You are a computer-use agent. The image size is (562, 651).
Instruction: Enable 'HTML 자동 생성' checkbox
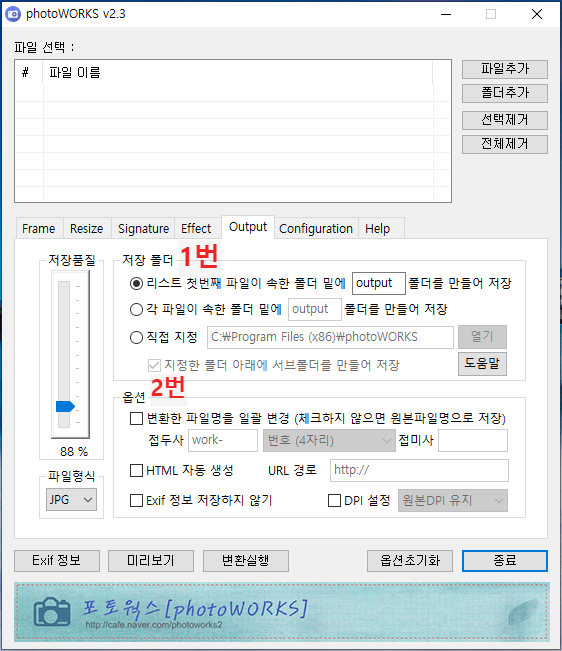(136, 470)
